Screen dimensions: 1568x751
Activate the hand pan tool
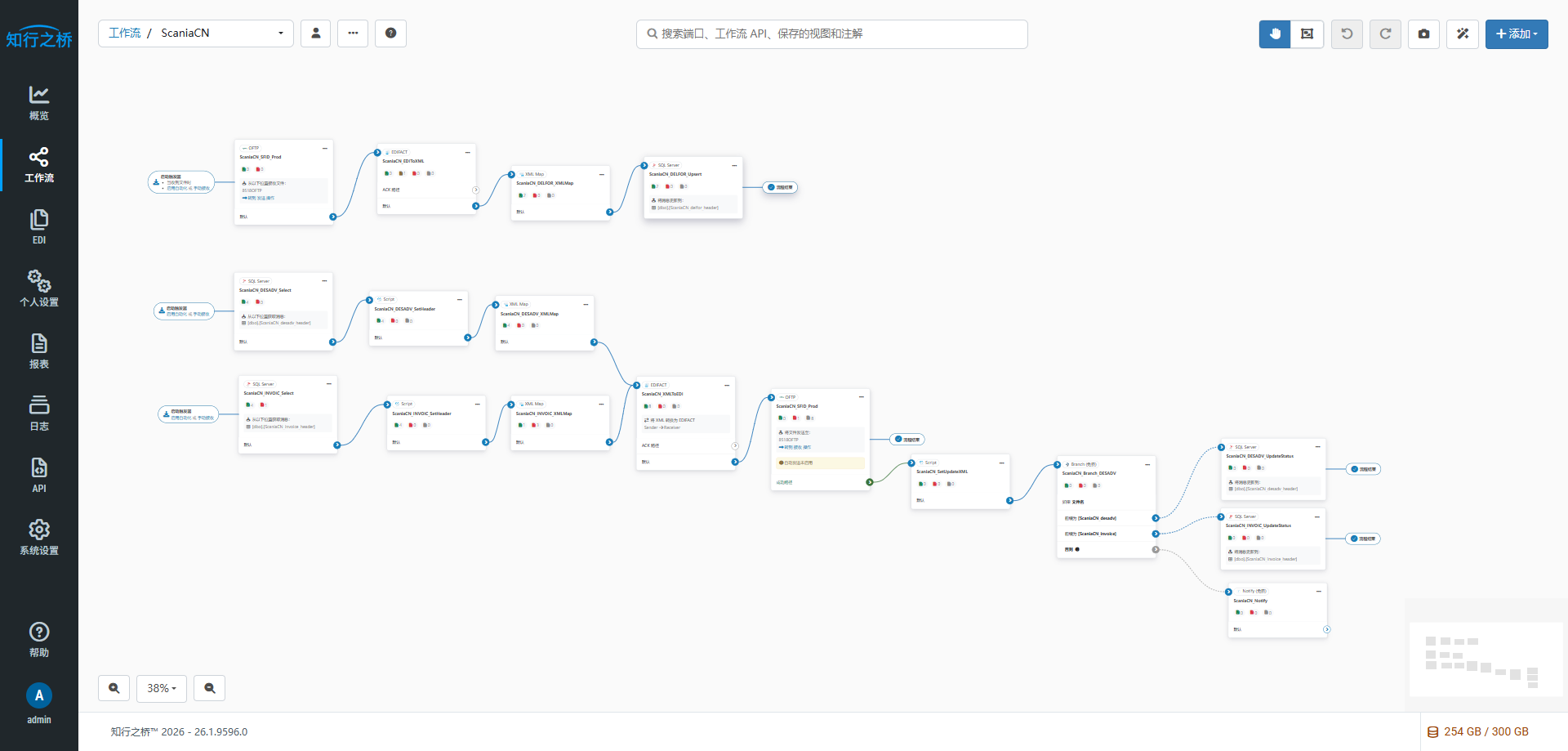(1275, 34)
